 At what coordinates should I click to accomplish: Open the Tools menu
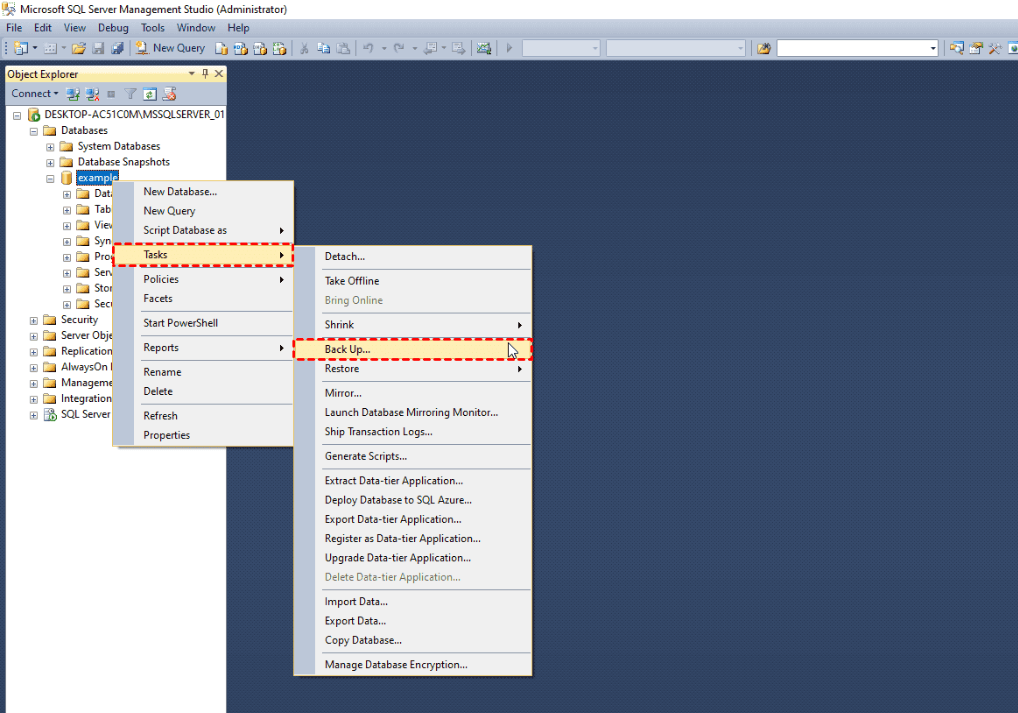coord(153,27)
